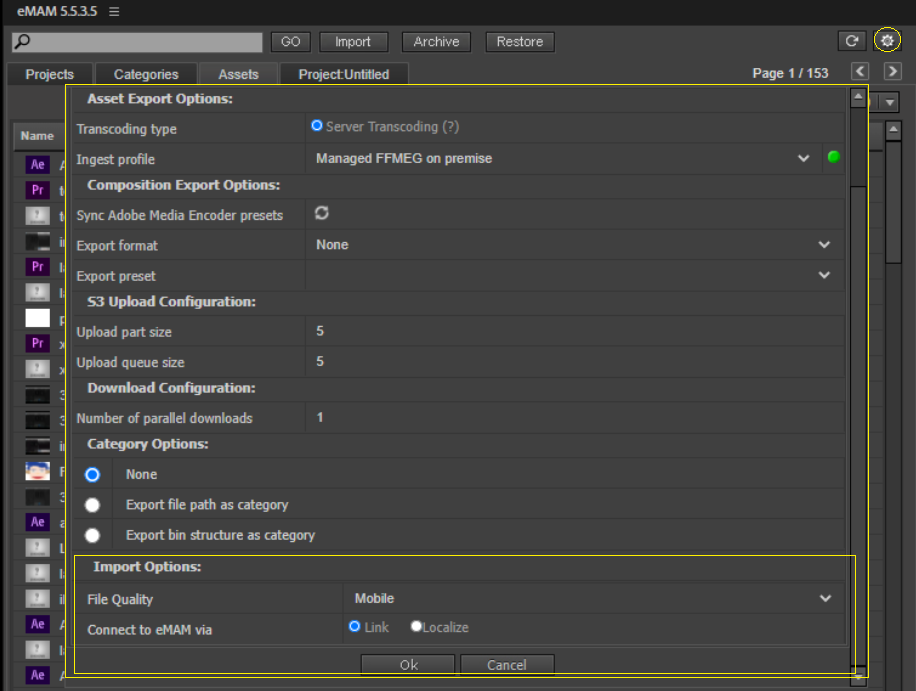The image size is (916, 691).
Task: Select Export bin structure as category
Action: (92, 535)
